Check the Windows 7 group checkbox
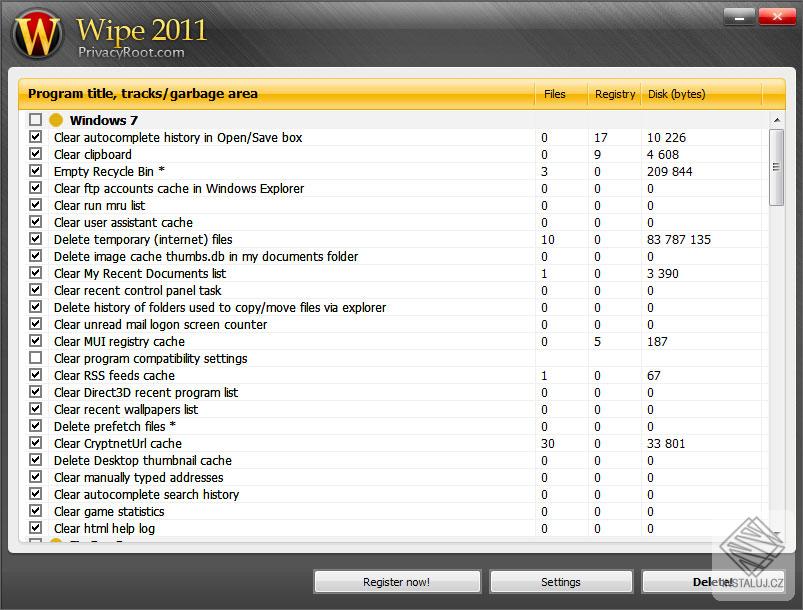 tap(35, 120)
